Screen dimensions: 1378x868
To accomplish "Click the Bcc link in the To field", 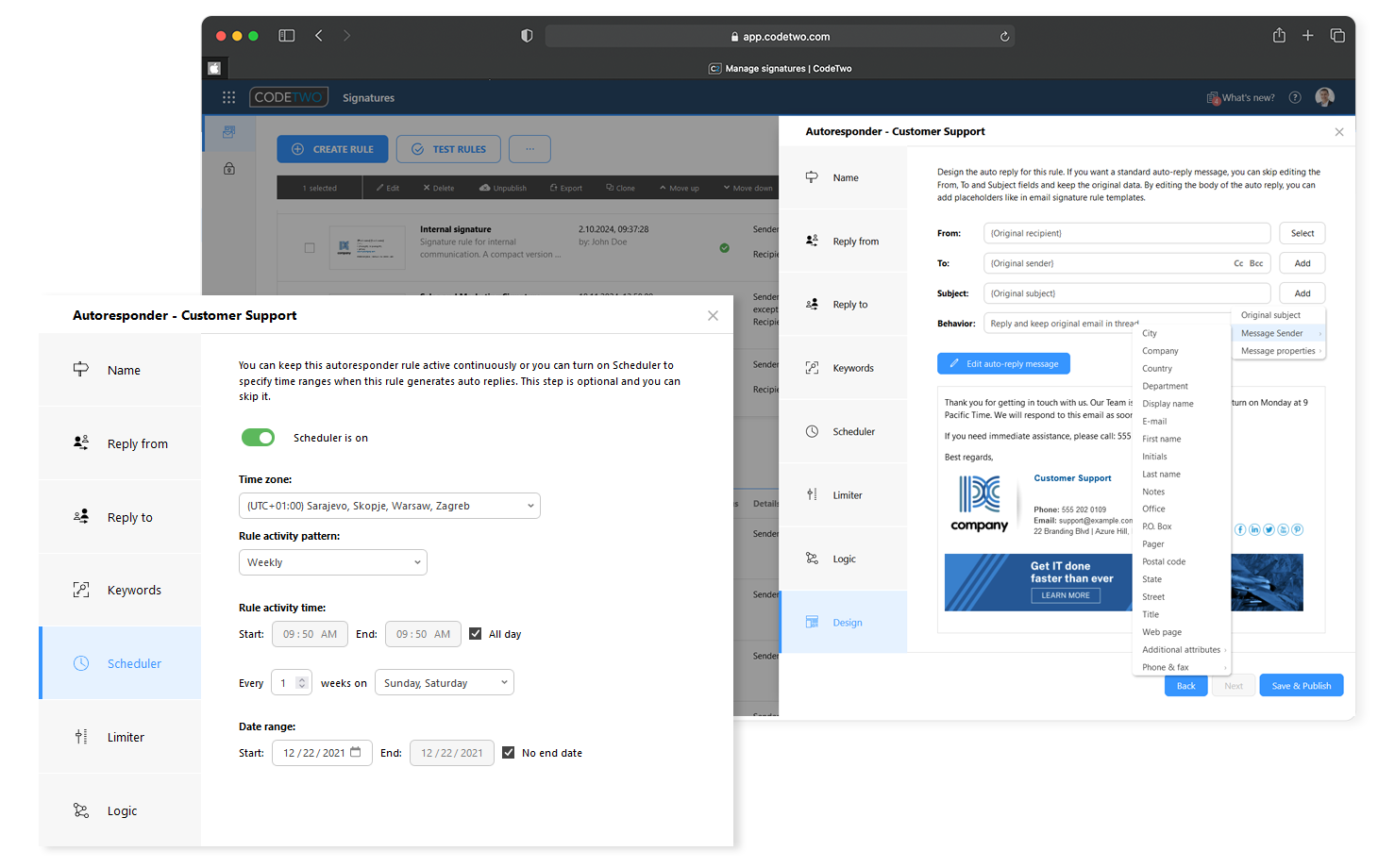I will pyautogui.click(x=1256, y=263).
